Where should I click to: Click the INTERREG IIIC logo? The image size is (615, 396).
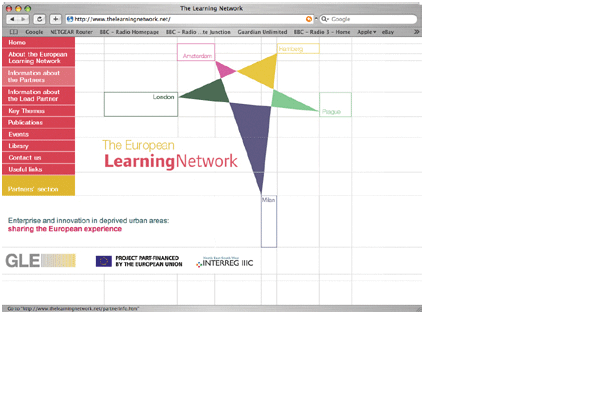coord(225,262)
